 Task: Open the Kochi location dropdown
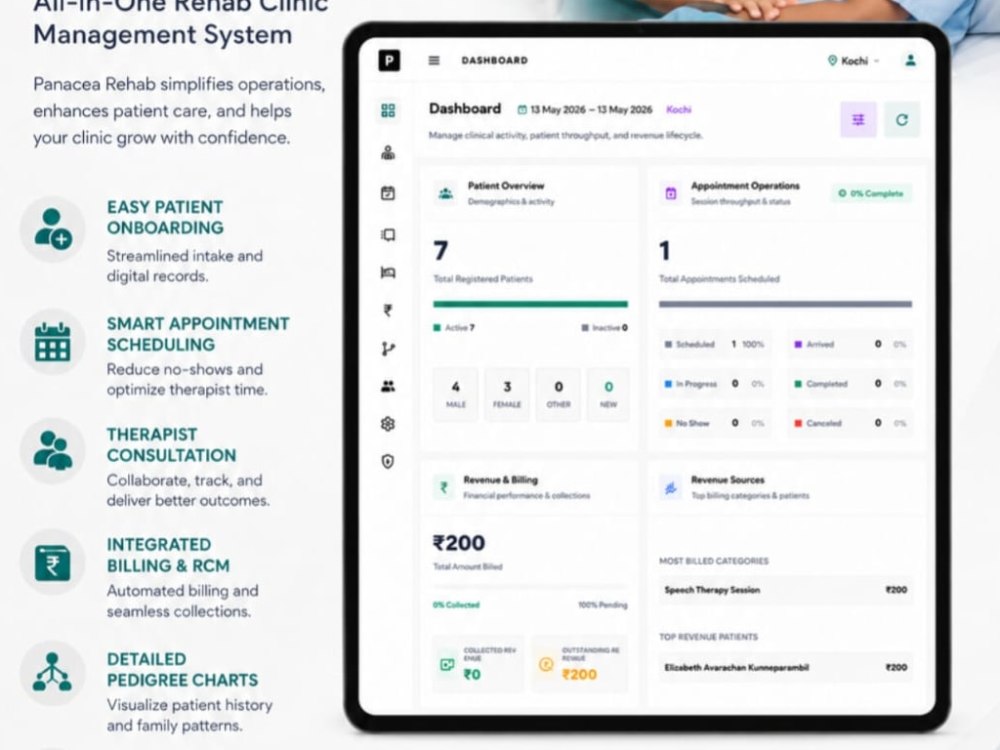853,61
